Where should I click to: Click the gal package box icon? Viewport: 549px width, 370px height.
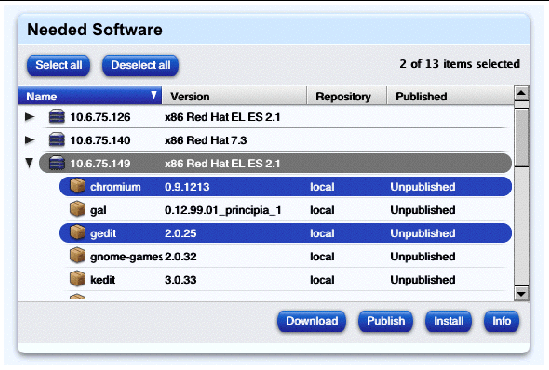click(77, 209)
